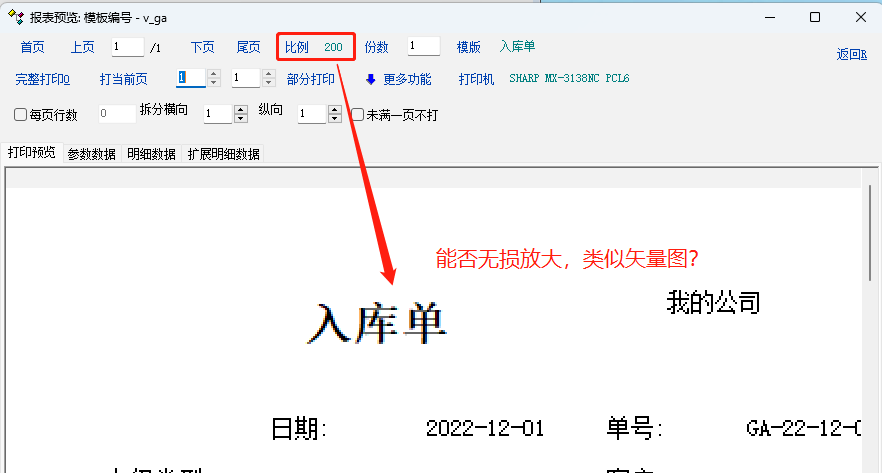Click the 返回 button
This screenshot has width=882, height=473.
pyautogui.click(x=851, y=54)
